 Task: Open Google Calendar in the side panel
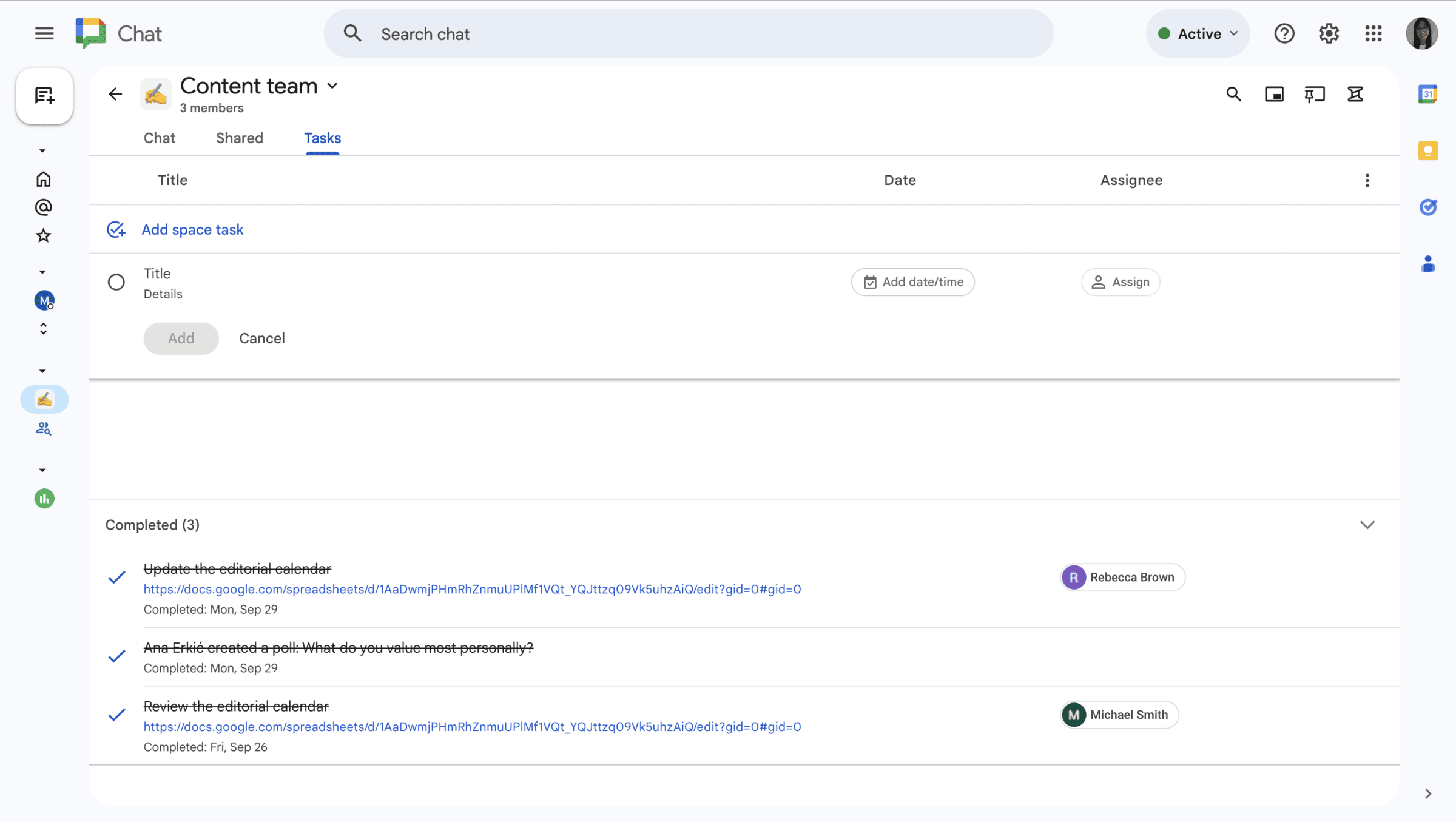coord(1428,93)
